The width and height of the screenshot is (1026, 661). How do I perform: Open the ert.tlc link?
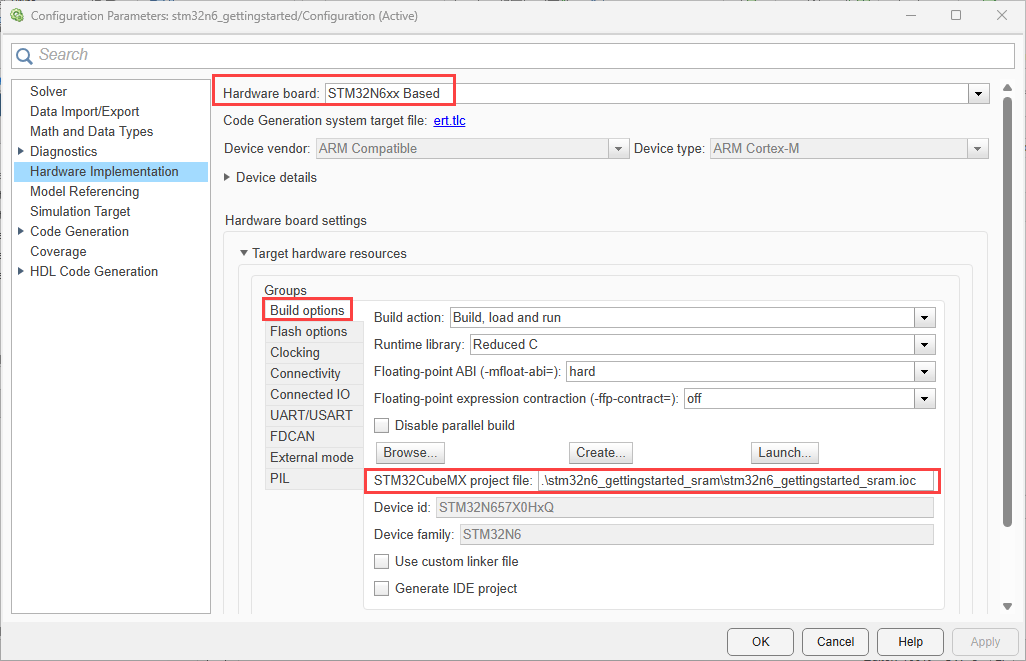pyautogui.click(x=450, y=120)
